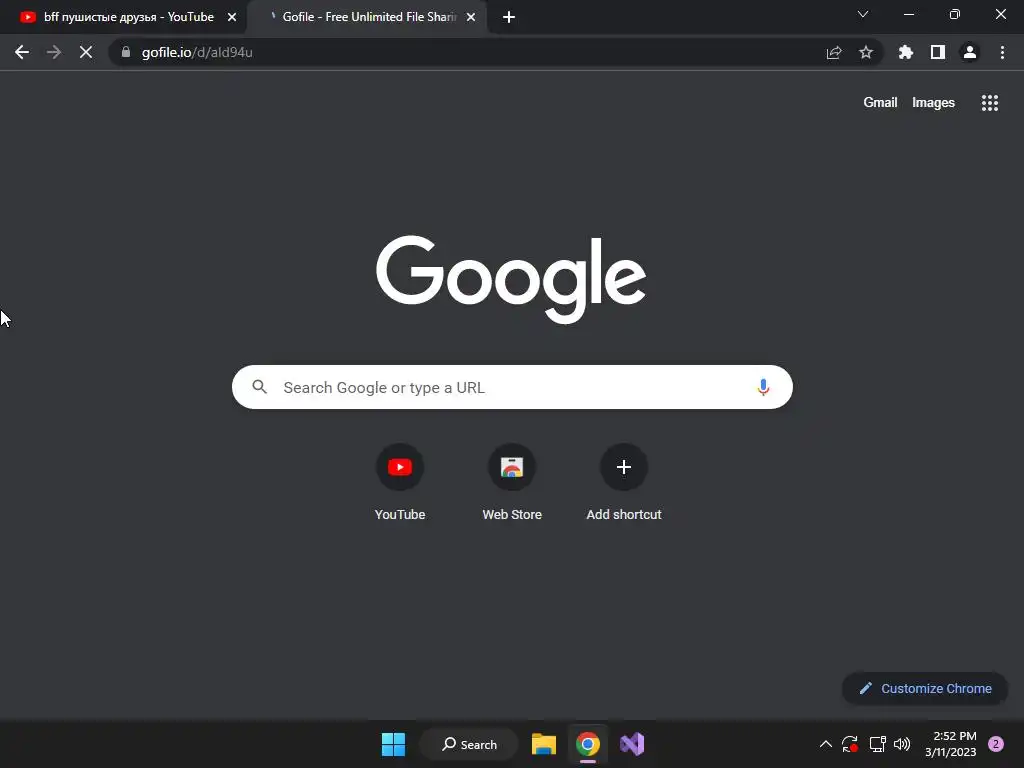
Task: Focus the Search Google or type a URL box
Action: pyautogui.click(x=512, y=387)
